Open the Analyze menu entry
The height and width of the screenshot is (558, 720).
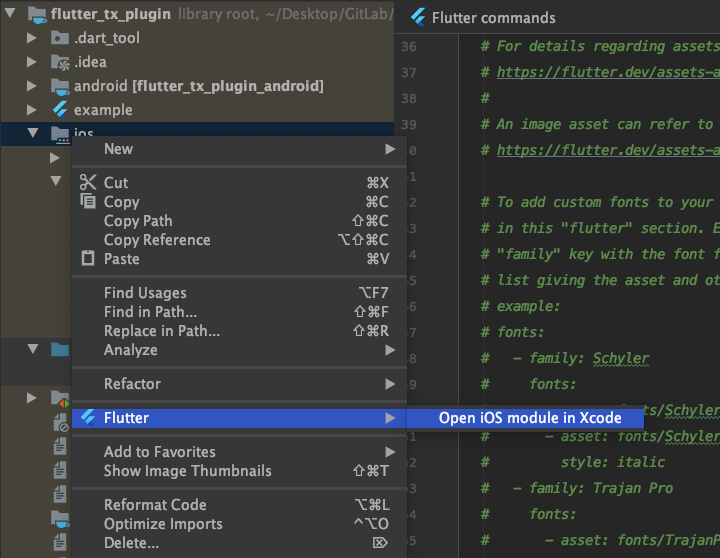[239, 350]
